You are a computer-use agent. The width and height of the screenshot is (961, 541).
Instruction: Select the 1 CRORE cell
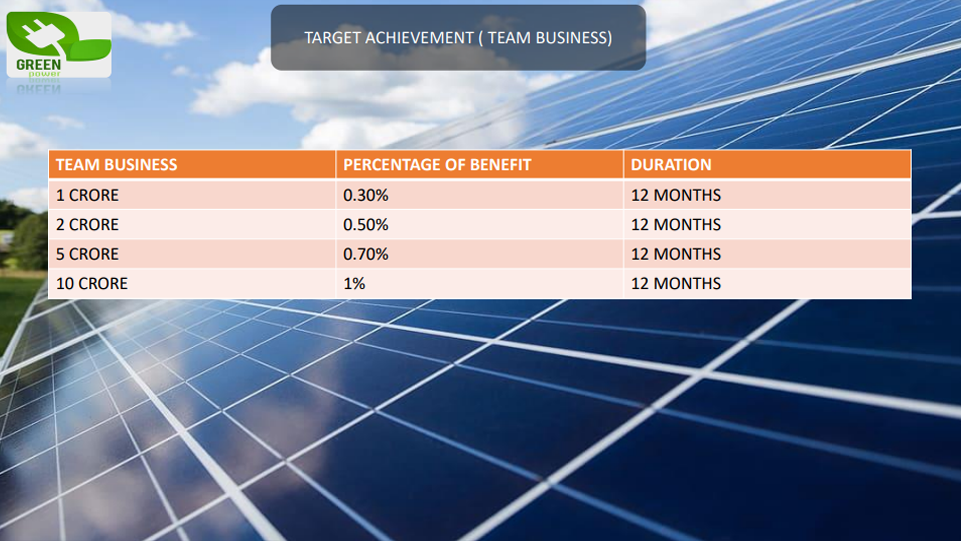pyautogui.click(x=87, y=195)
